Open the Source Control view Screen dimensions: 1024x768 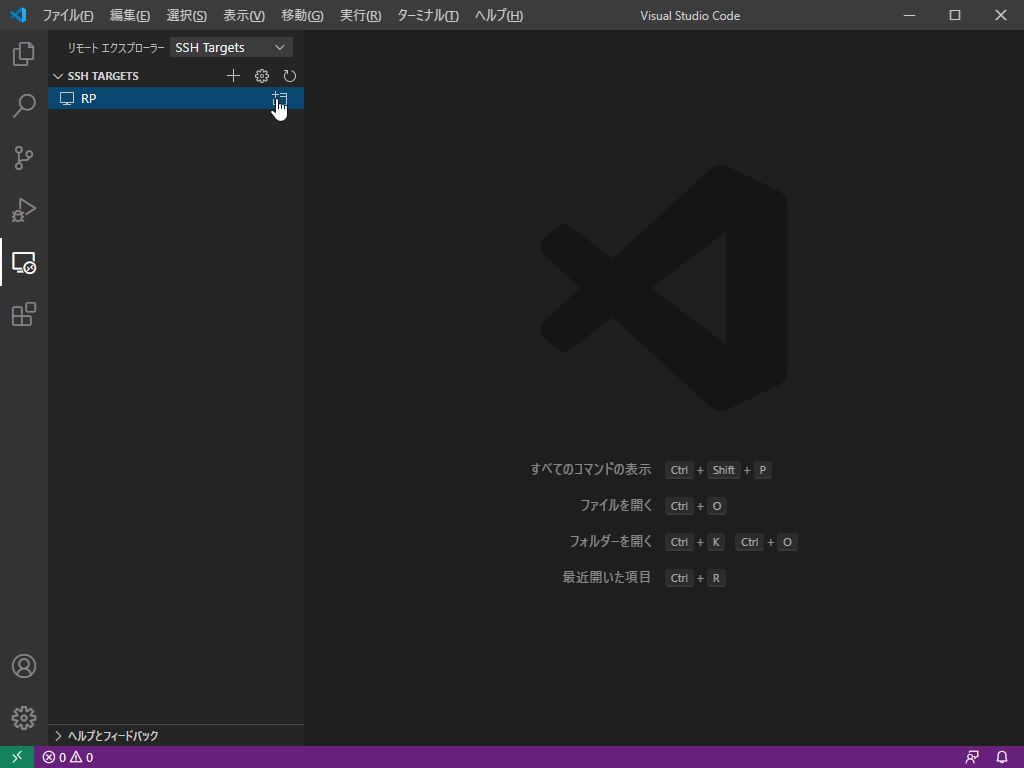click(x=24, y=157)
